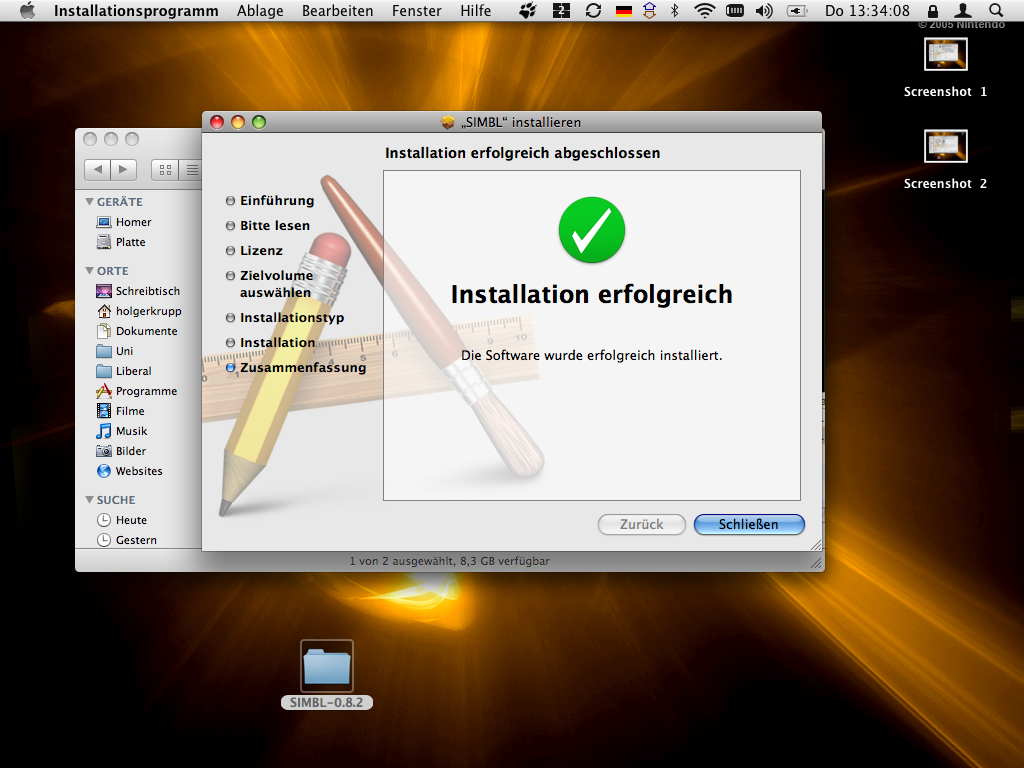Open Schreibtisch in Finder sidebar
Viewport: 1024px width, 768px height.
(x=138, y=291)
